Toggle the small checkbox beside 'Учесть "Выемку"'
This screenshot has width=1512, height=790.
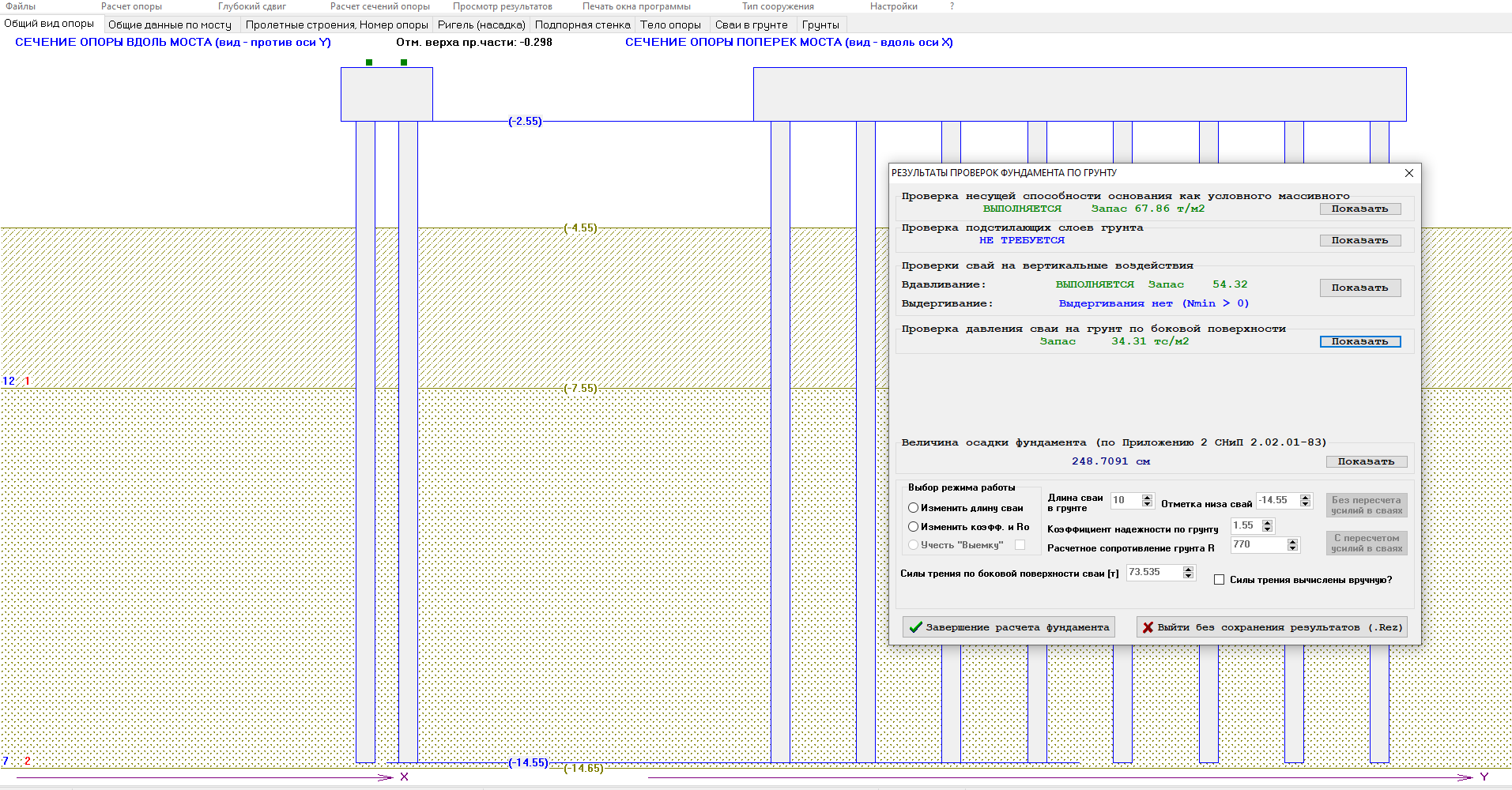pyautogui.click(x=1020, y=545)
